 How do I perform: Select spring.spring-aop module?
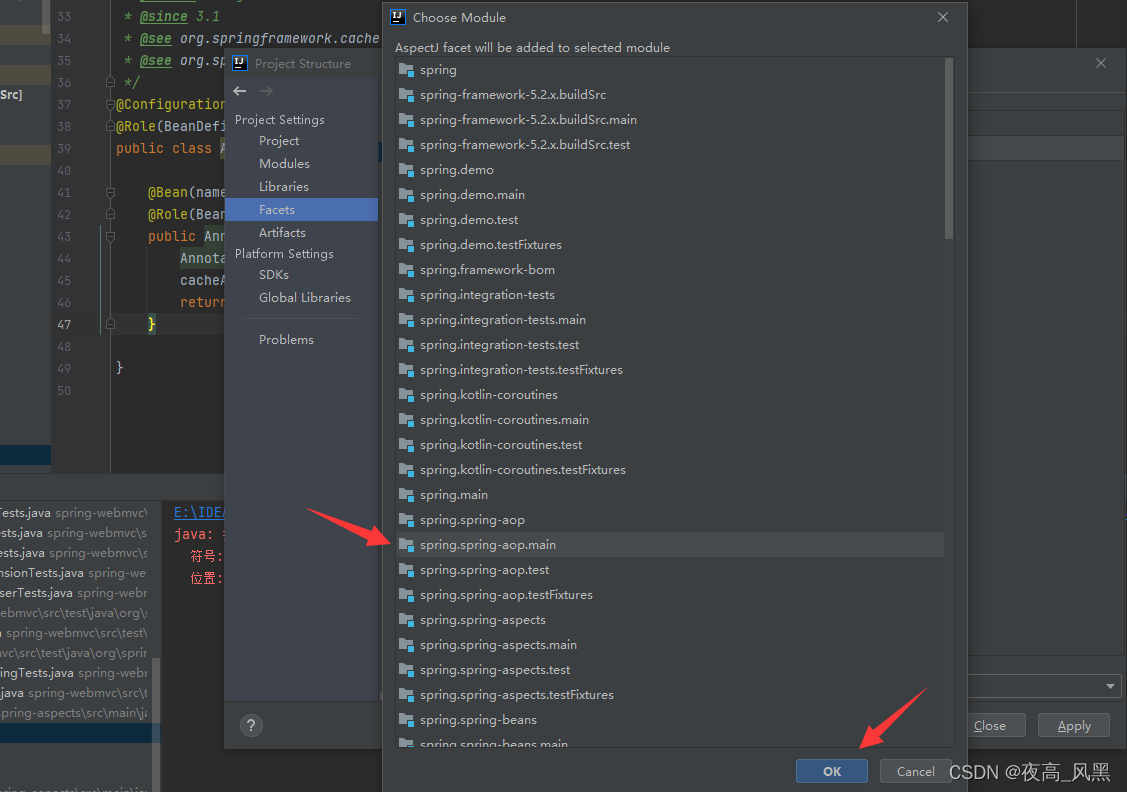point(669,520)
